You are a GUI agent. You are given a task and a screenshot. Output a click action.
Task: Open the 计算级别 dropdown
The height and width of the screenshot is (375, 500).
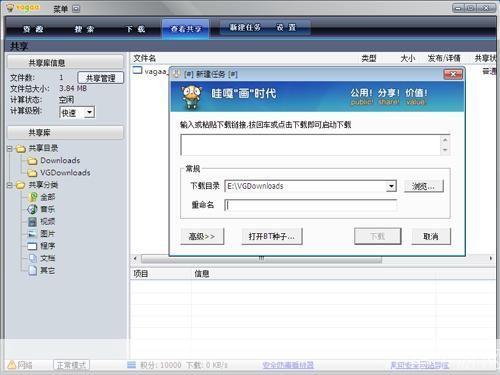pyautogui.click(x=89, y=112)
